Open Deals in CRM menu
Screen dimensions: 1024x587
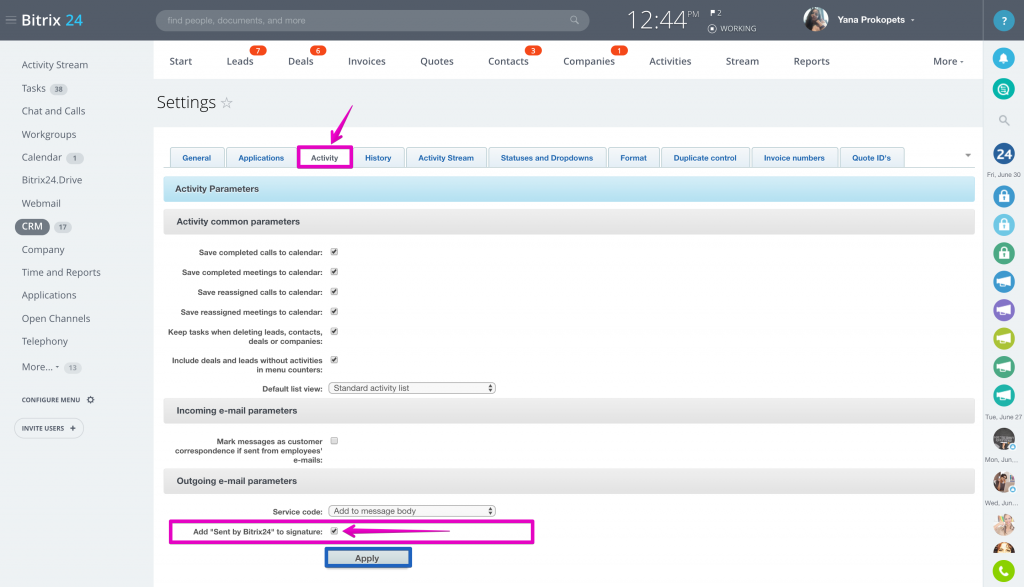300,61
